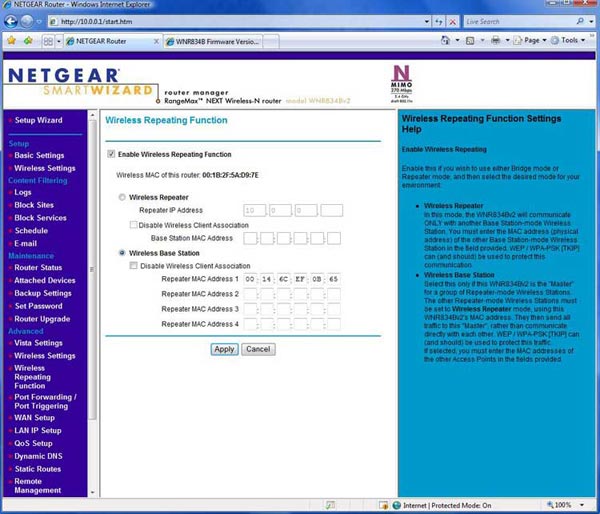Screen dimensions: 600x514
Task: Open the Home button dropdown arrow
Action: tap(457, 40)
